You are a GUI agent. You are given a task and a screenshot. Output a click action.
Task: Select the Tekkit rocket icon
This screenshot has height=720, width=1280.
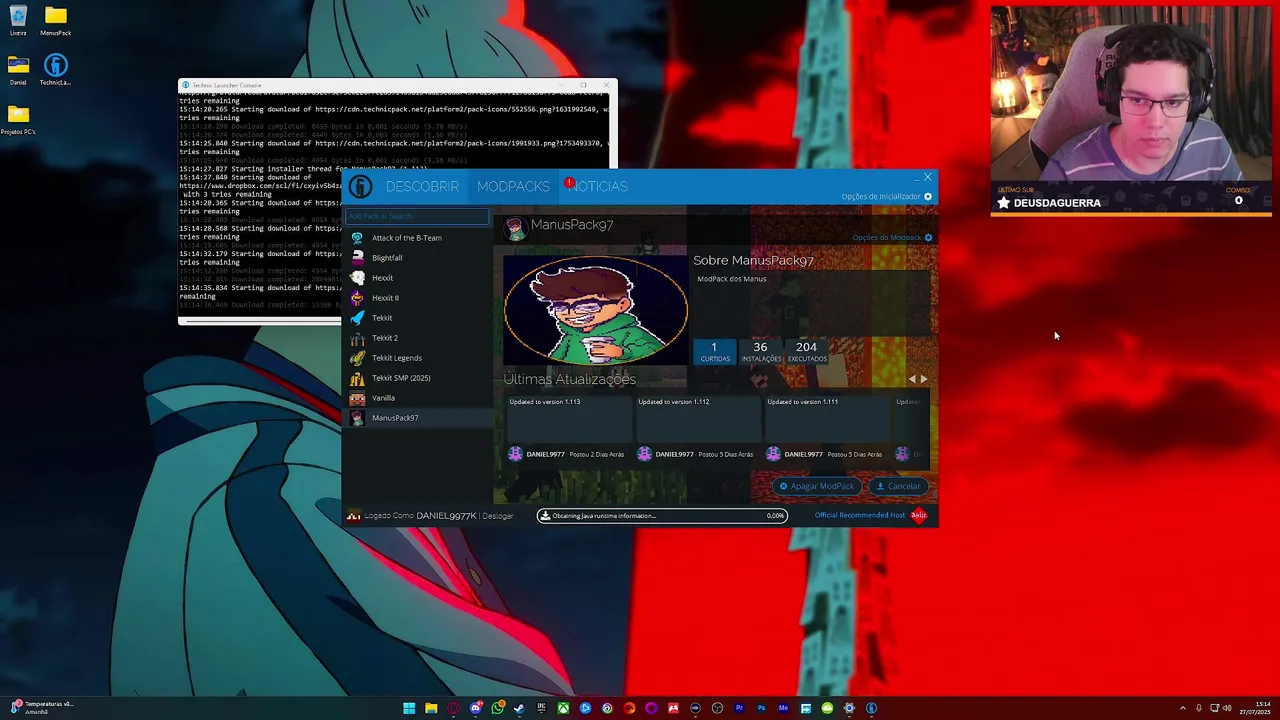(357, 318)
